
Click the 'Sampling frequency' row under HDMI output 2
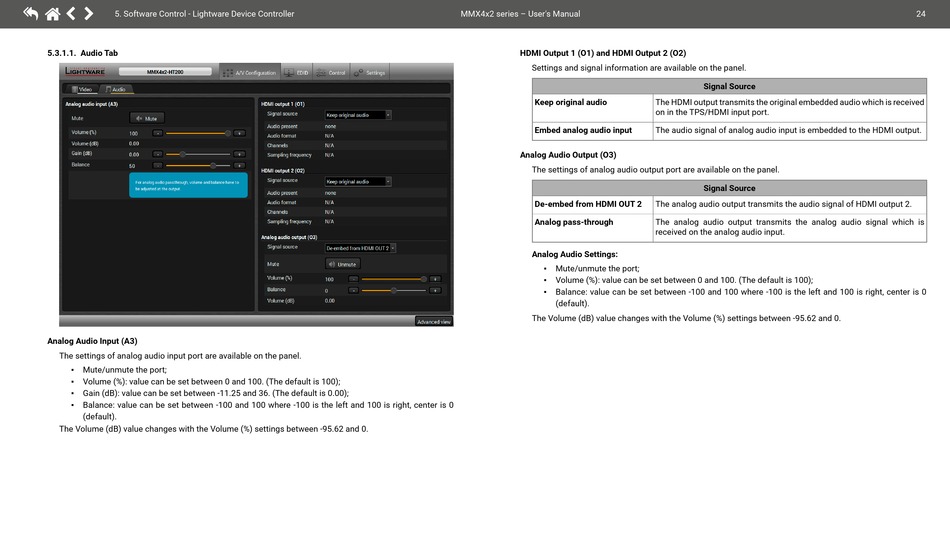(x=354, y=222)
